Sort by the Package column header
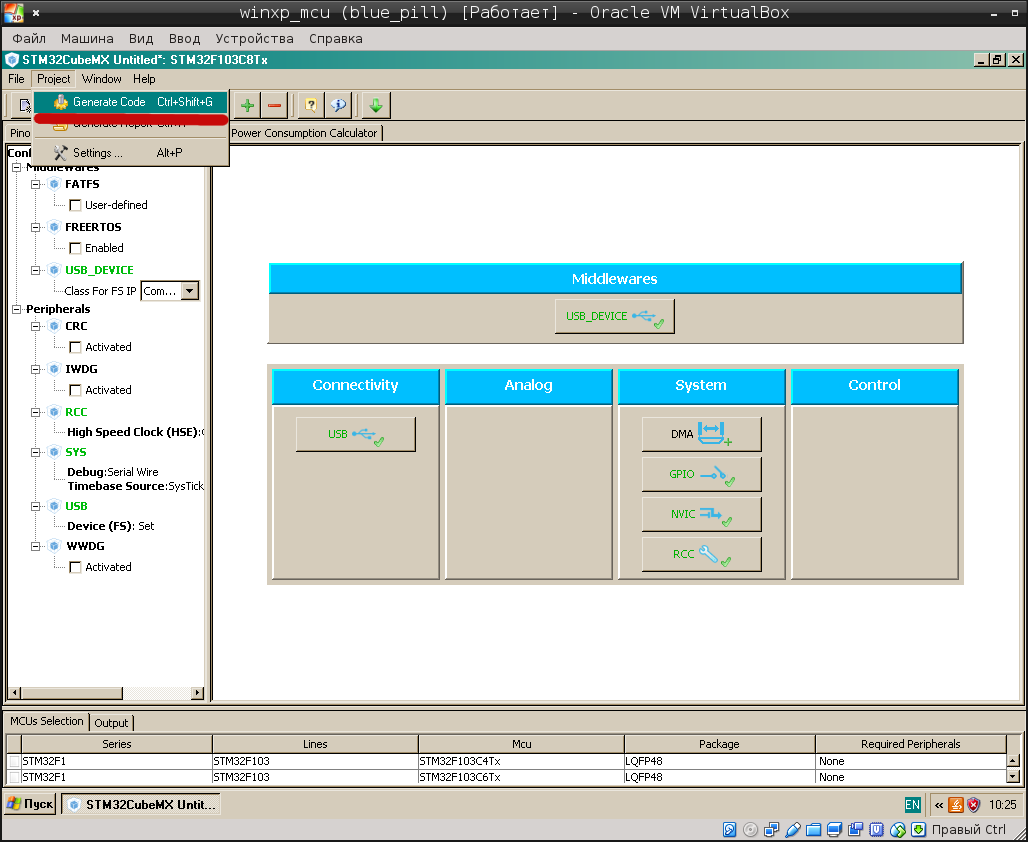This screenshot has height=842, width=1028. pos(719,744)
